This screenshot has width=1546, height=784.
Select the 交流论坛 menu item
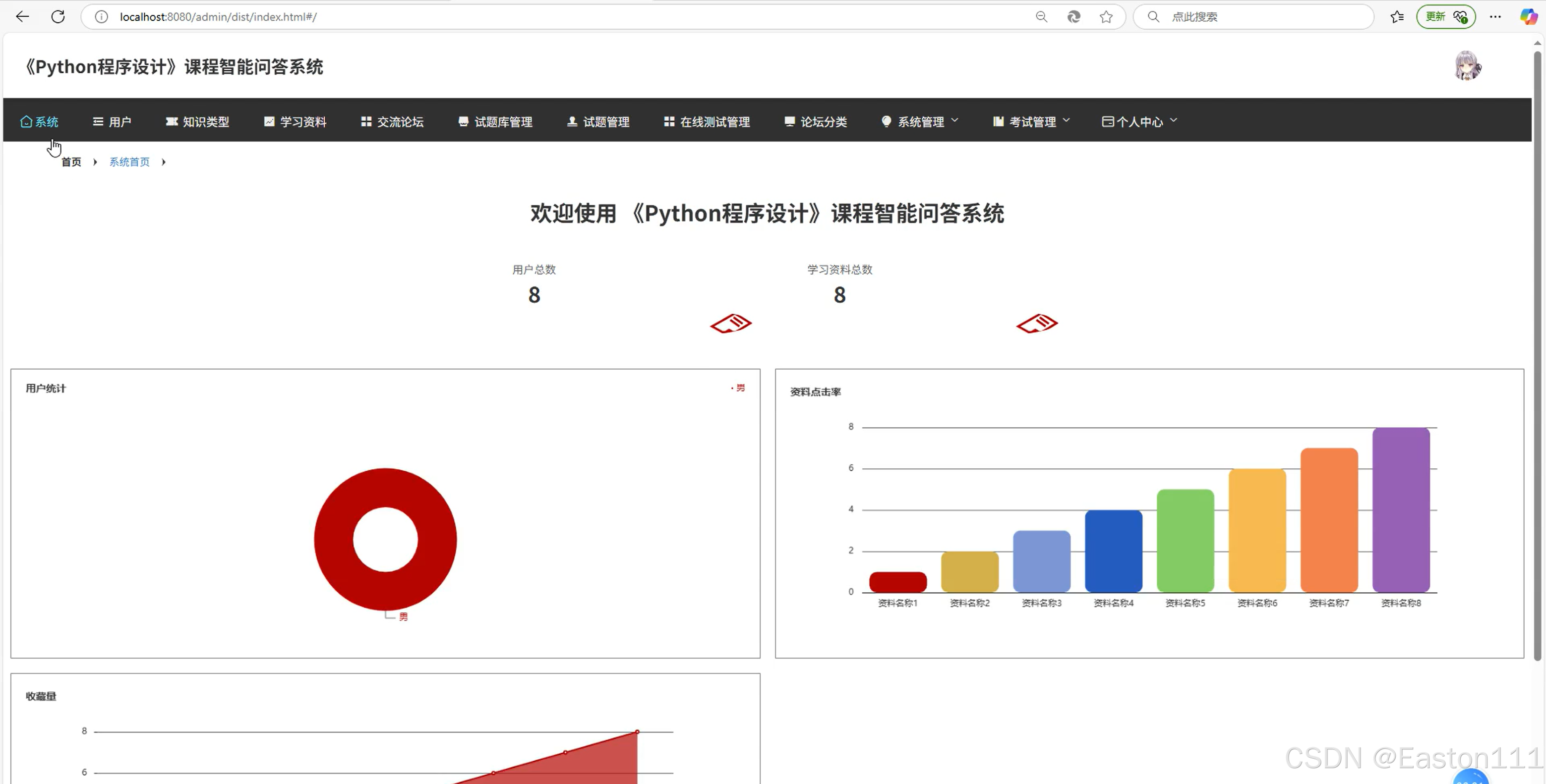pos(393,122)
